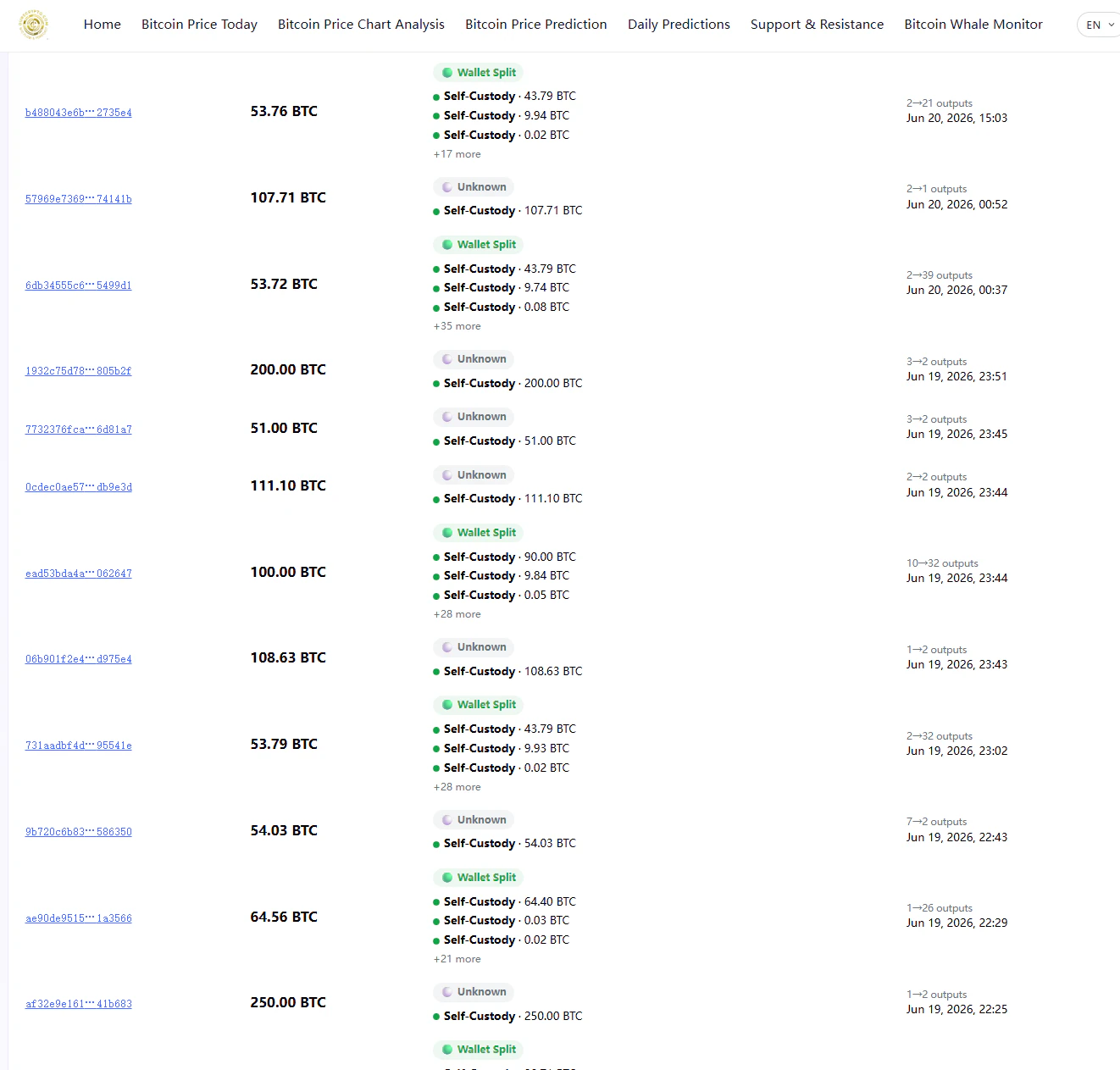Image resolution: width=1120 pixels, height=1070 pixels.
Task: Click Wallet Split badge on 53.76 BTC row
Action: (479, 73)
